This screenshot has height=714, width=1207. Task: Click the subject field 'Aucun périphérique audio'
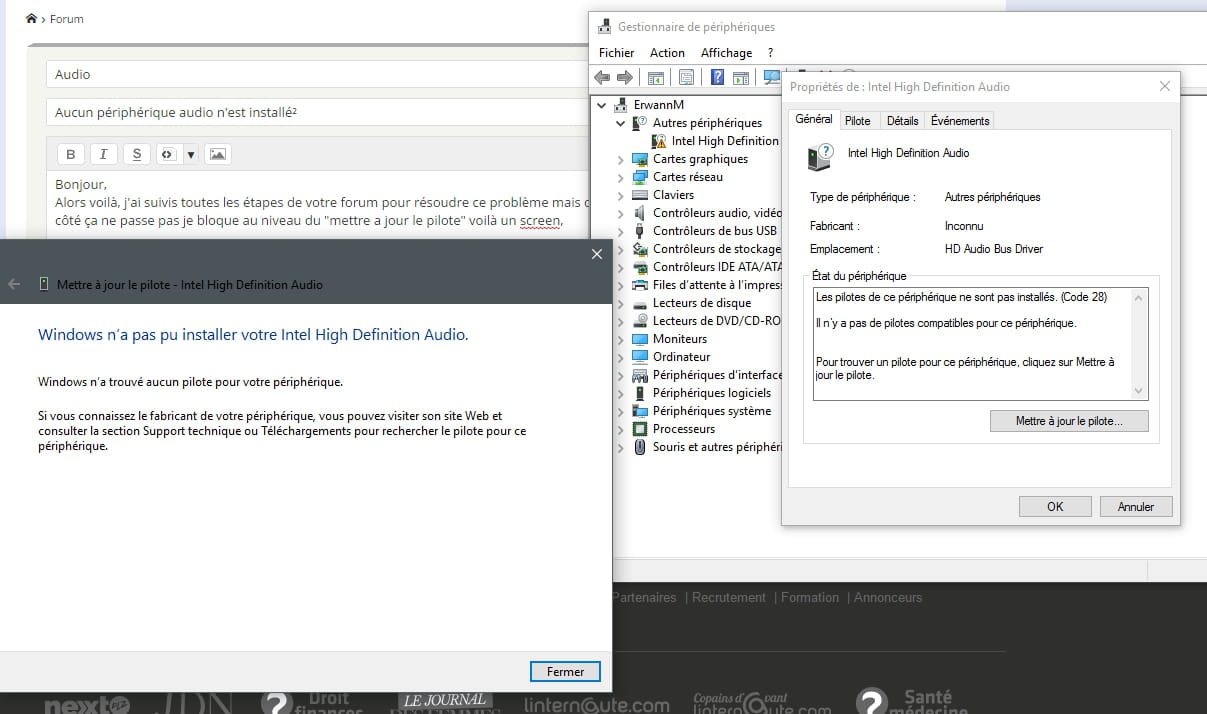point(317,112)
